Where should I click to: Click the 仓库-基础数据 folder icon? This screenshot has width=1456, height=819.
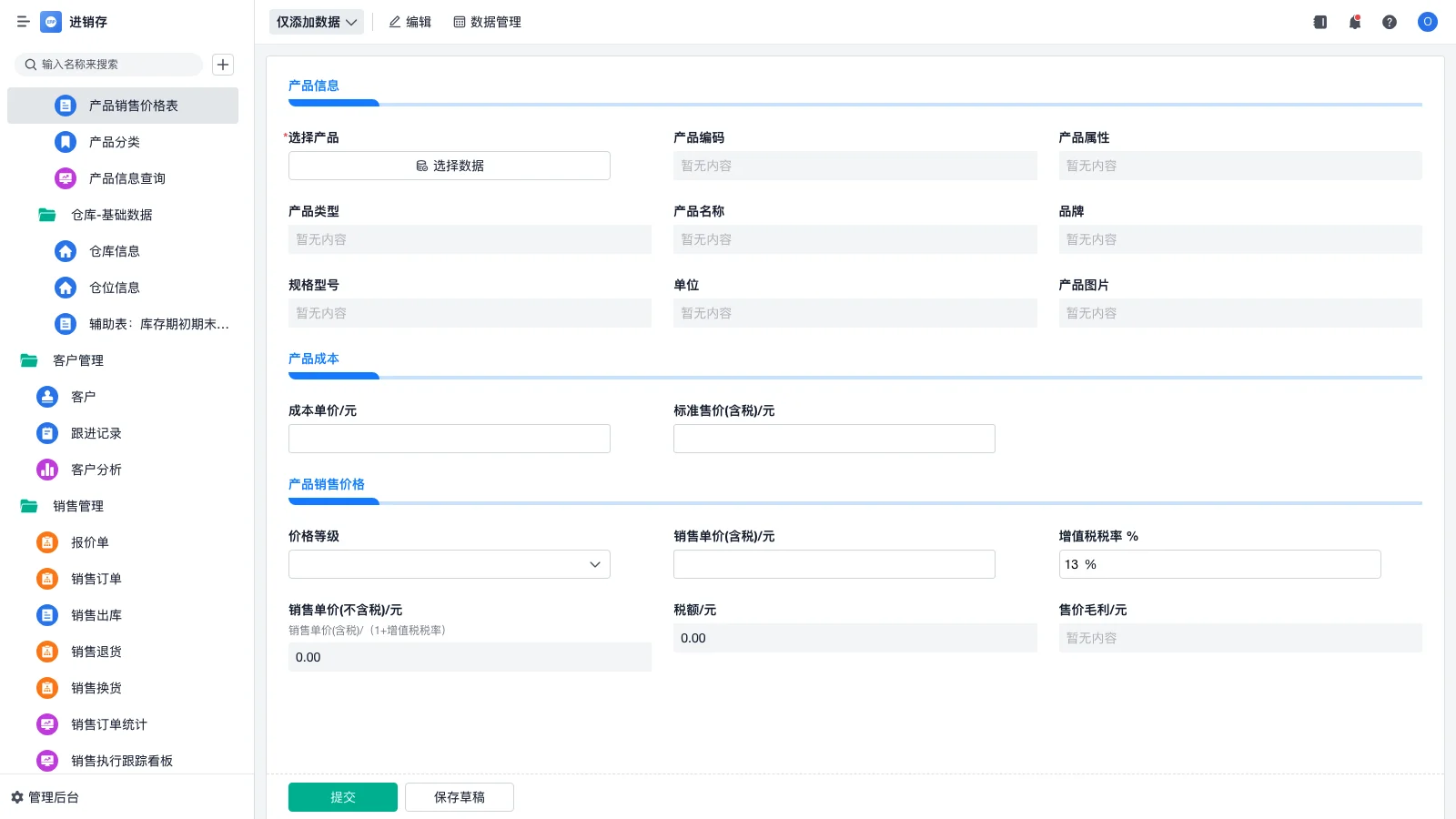click(47, 215)
